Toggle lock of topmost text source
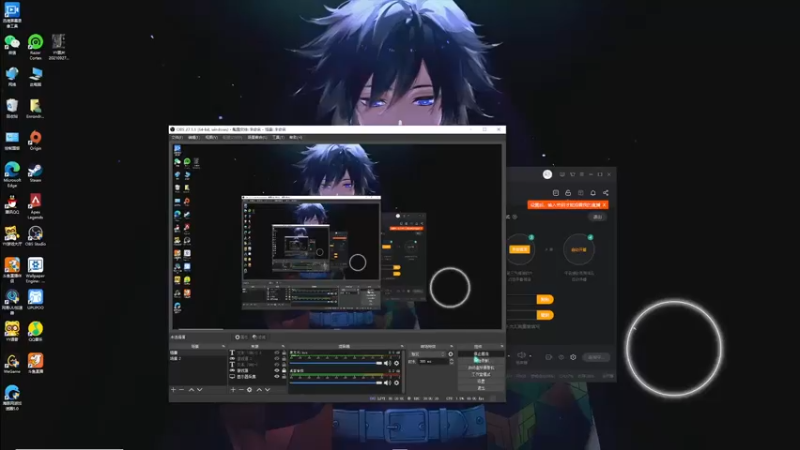Screen dimensions: 800x450 tap(284, 353)
